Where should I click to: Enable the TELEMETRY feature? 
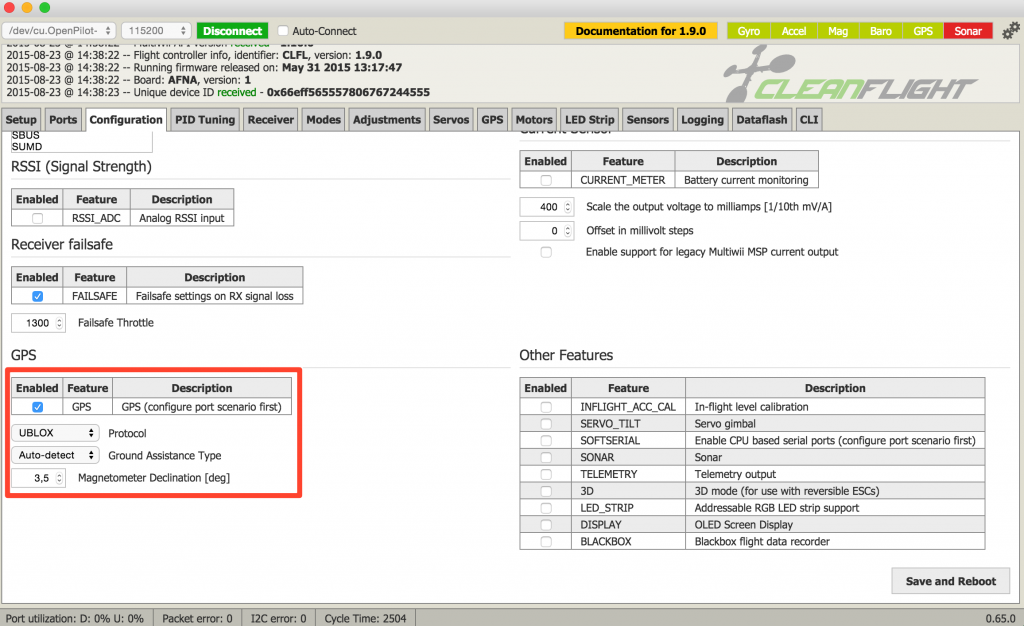click(x=545, y=474)
